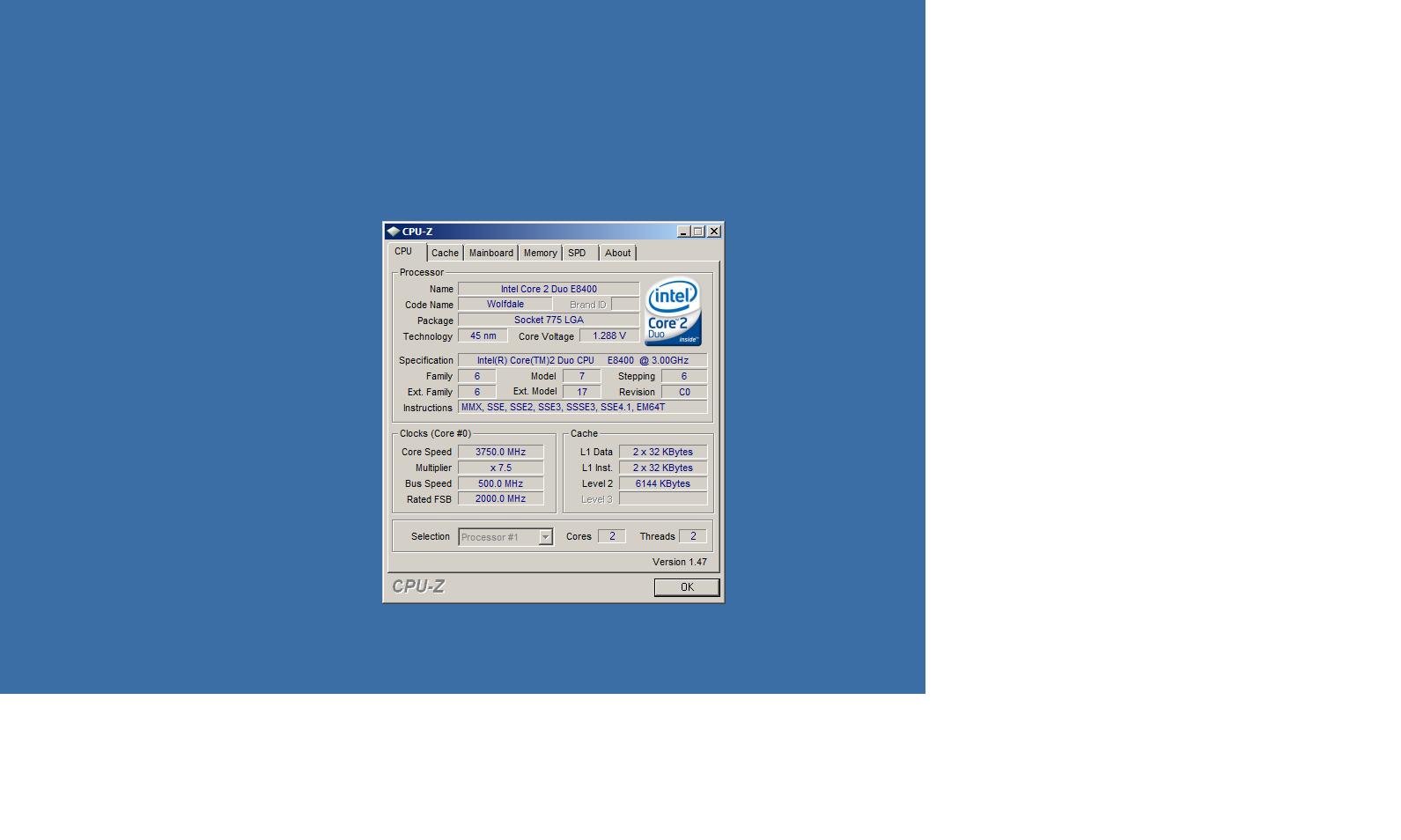Click the Code Name value Wolfdale
The image size is (1401, 840).
coord(505,304)
